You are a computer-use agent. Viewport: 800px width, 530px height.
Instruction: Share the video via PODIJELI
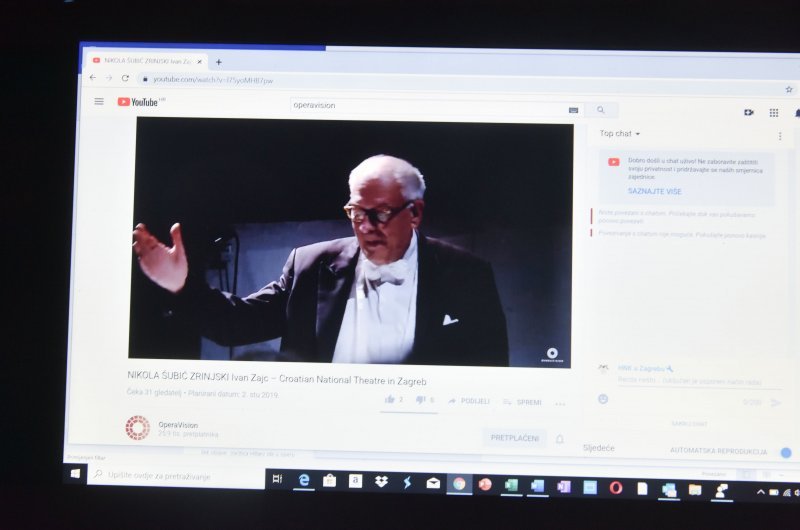469,401
